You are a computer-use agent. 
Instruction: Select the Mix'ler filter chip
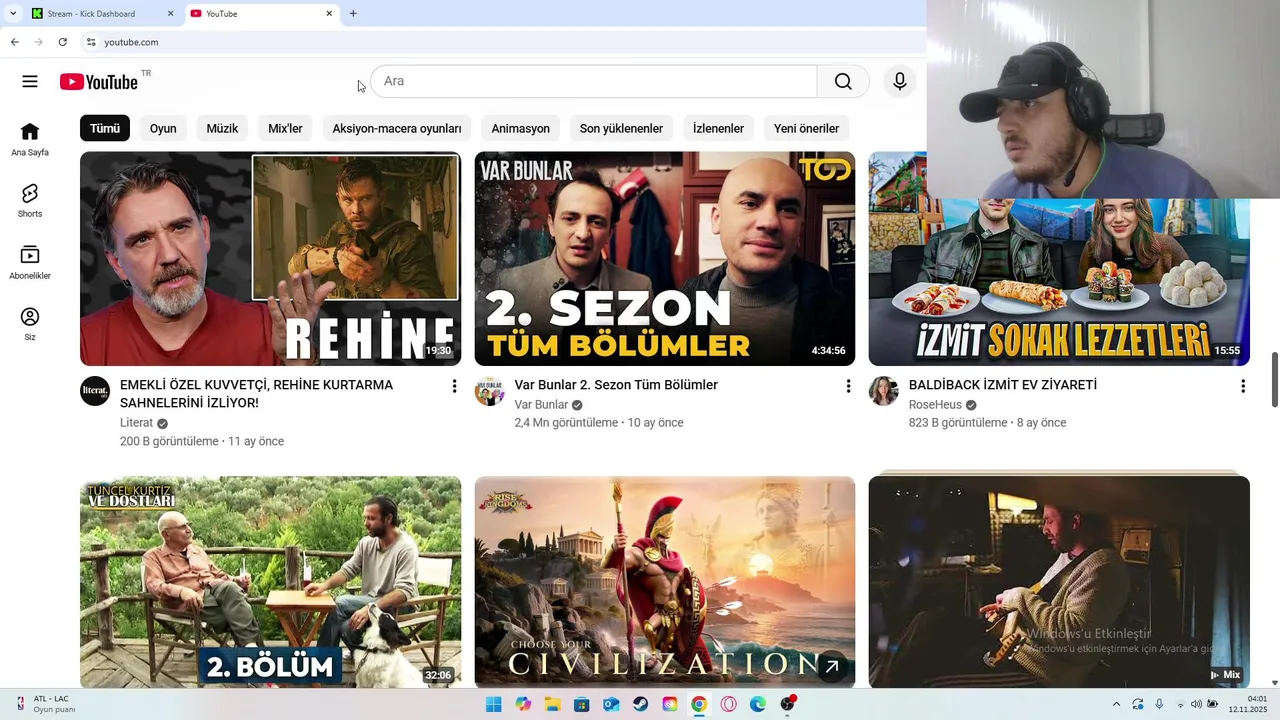coord(285,128)
